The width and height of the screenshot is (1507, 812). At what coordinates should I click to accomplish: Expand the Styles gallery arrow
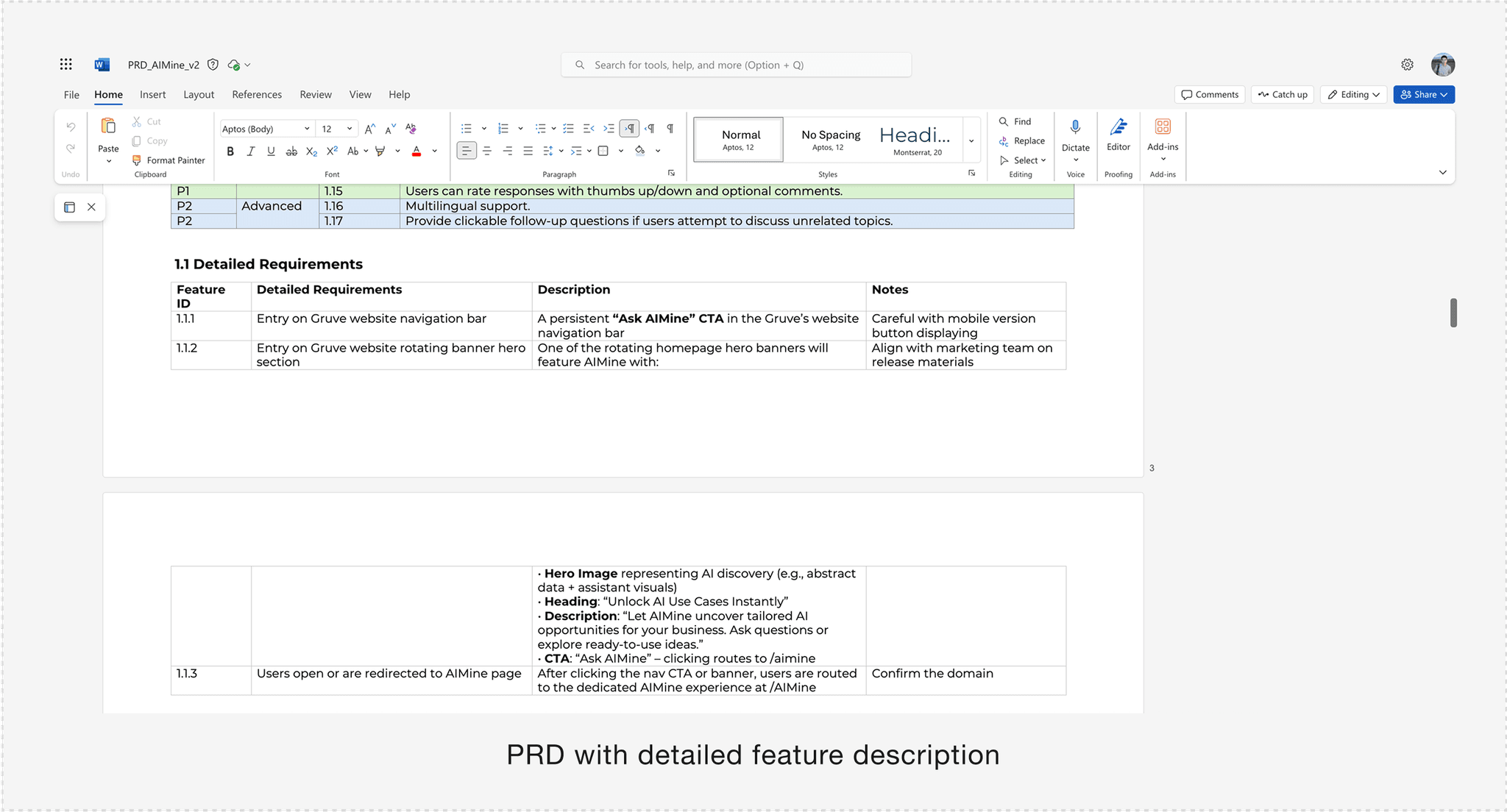(971, 140)
